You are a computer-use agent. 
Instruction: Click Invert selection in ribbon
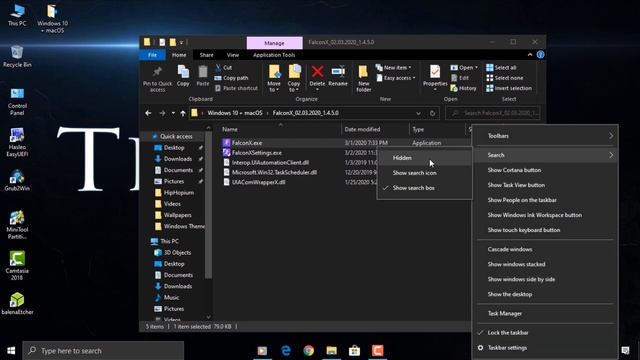509,88
